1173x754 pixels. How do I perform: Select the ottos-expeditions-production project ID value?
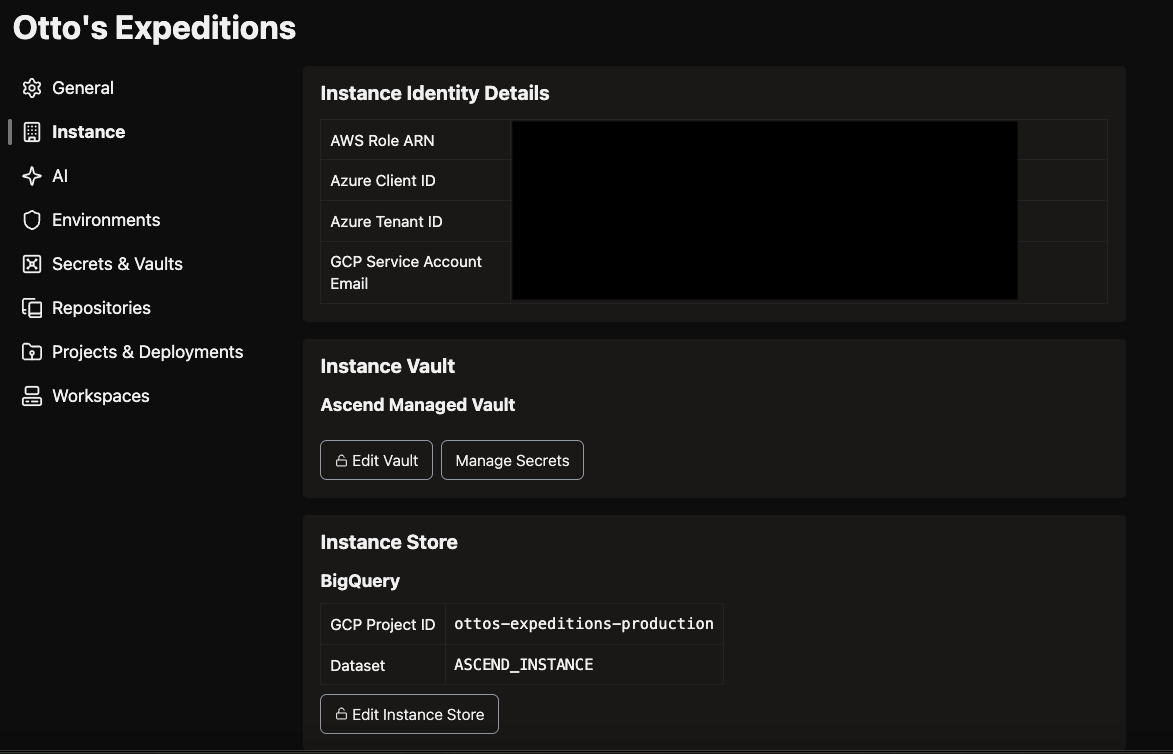coord(584,624)
